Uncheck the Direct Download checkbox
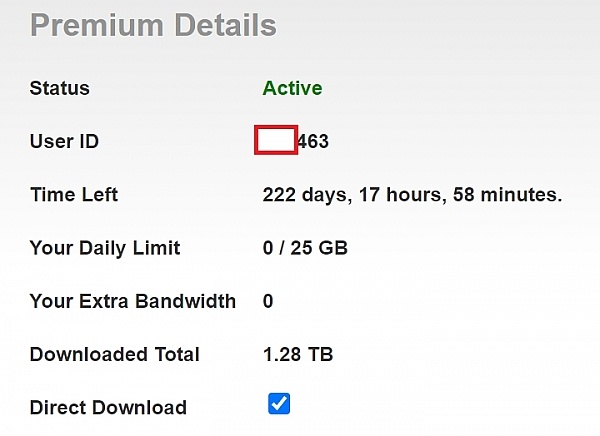Image resolution: width=600 pixels, height=436 pixels. click(279, 404)
